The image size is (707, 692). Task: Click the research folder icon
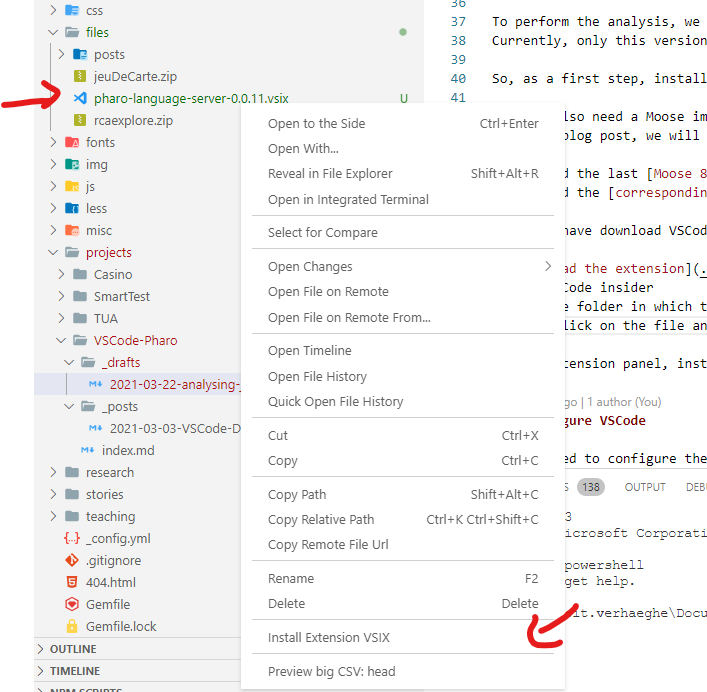click(x=72, y=472)
